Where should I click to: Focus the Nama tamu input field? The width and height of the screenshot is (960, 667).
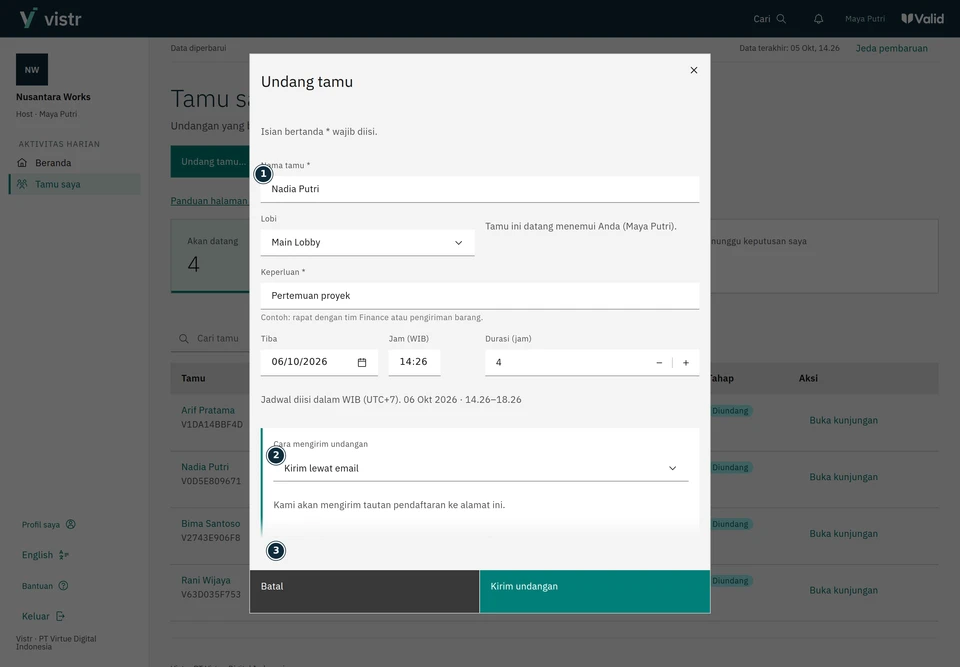[x=480, y=189]
